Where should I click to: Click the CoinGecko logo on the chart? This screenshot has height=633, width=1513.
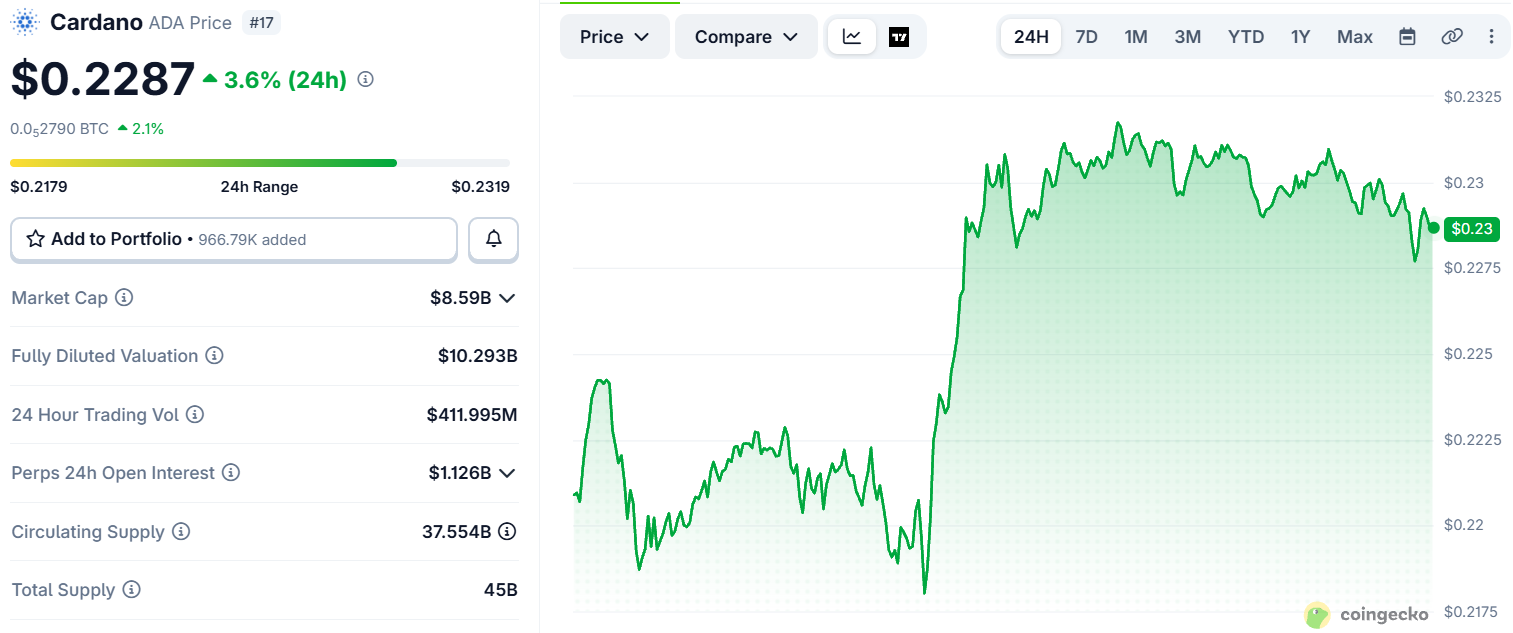coord(1367,614)
